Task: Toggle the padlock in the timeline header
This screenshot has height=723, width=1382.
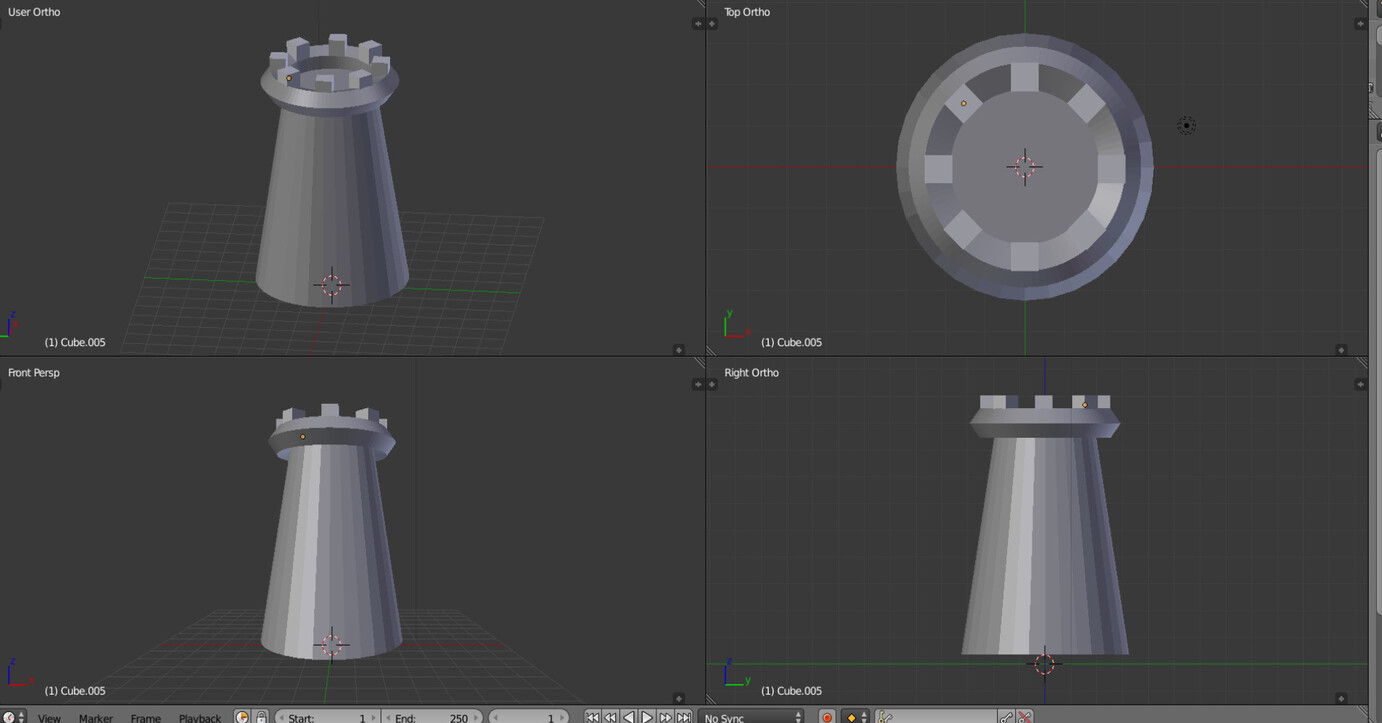Action: (260, 716)
